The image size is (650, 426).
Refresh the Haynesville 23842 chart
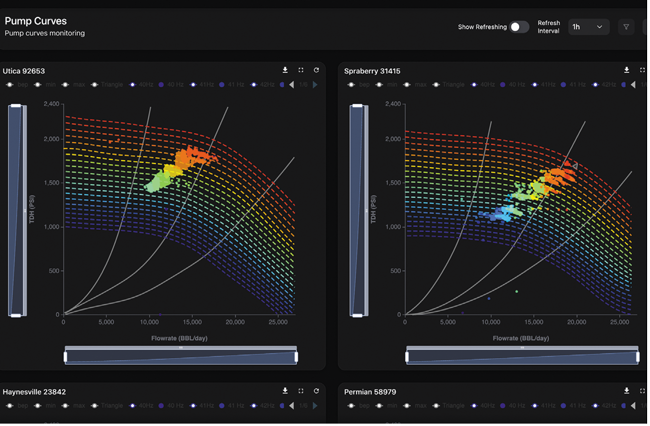(x=316, y=391)
